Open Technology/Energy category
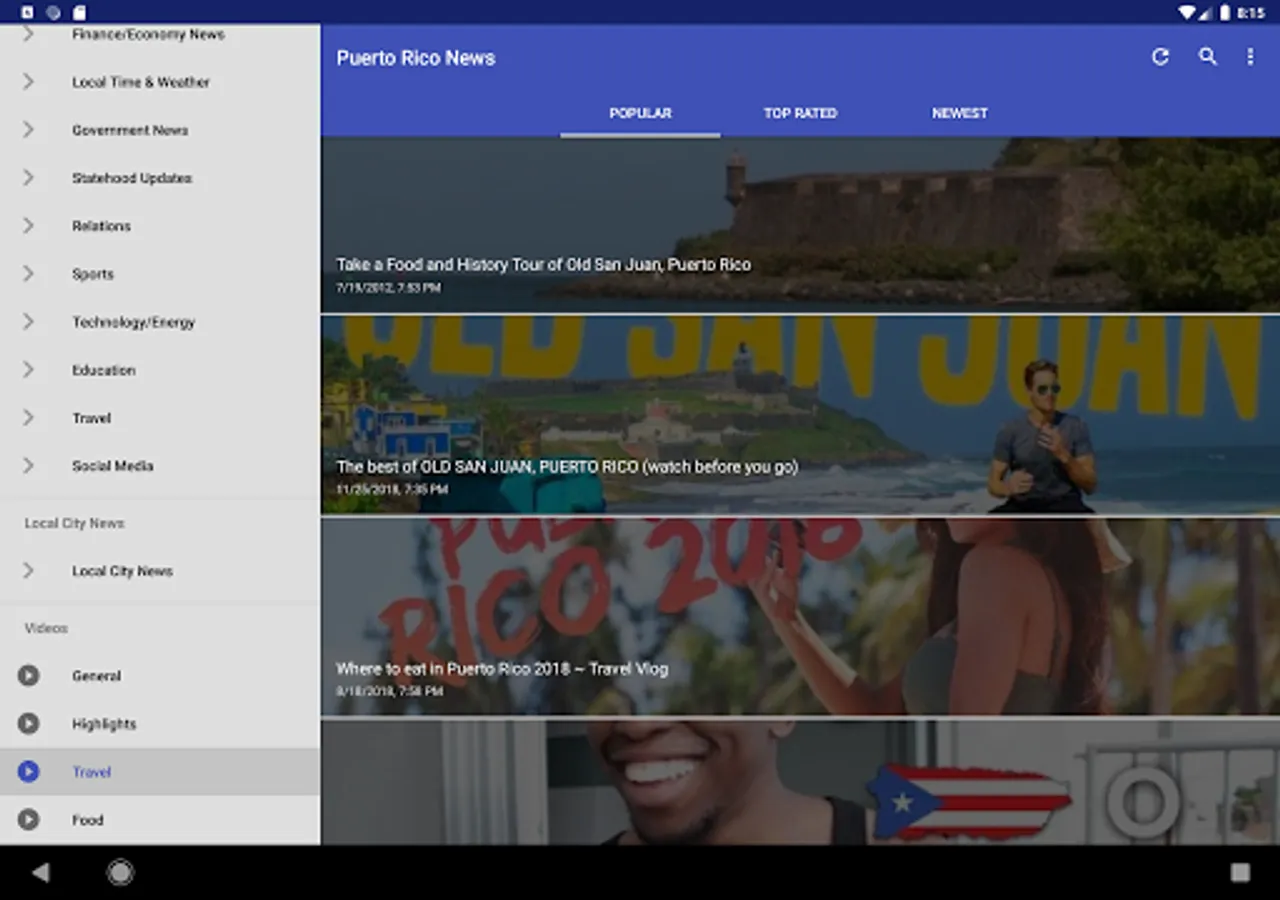This screenshot has height=900, width=1280. [x=160, y=322]
